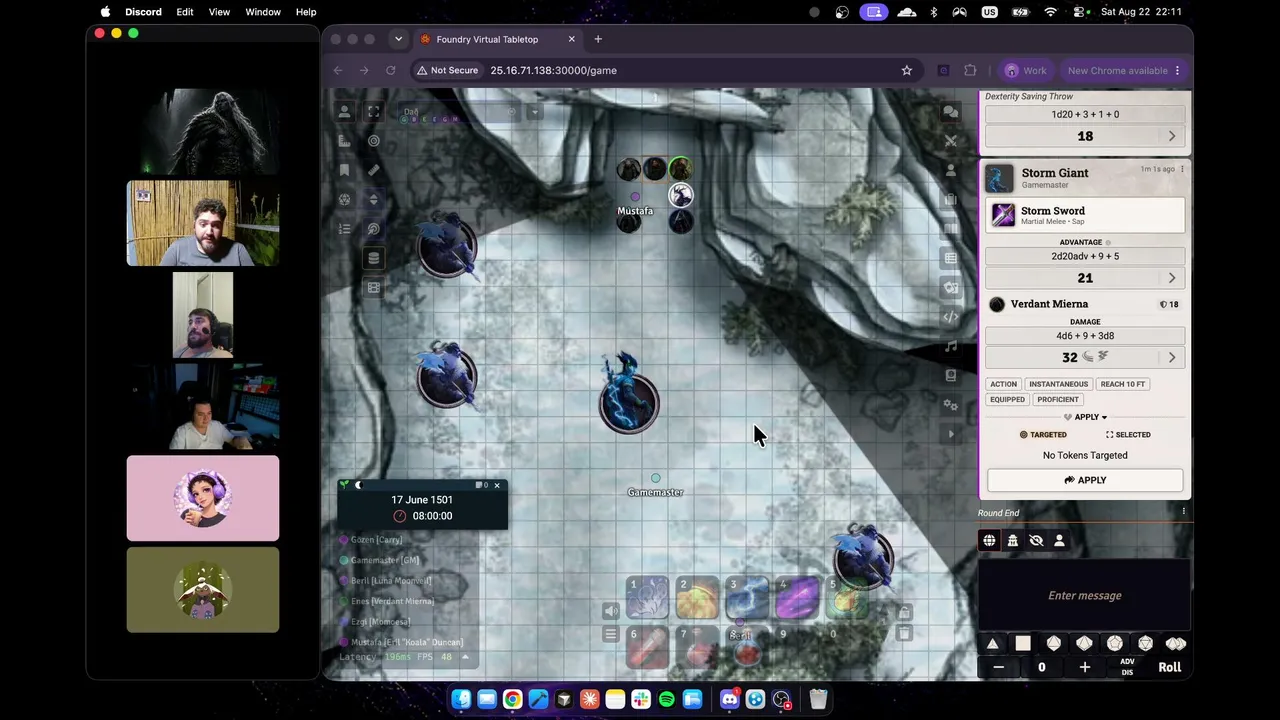
Task: Expand the player list arrow beside FPS
Action: pyautogui.click(x=465, y=657)
